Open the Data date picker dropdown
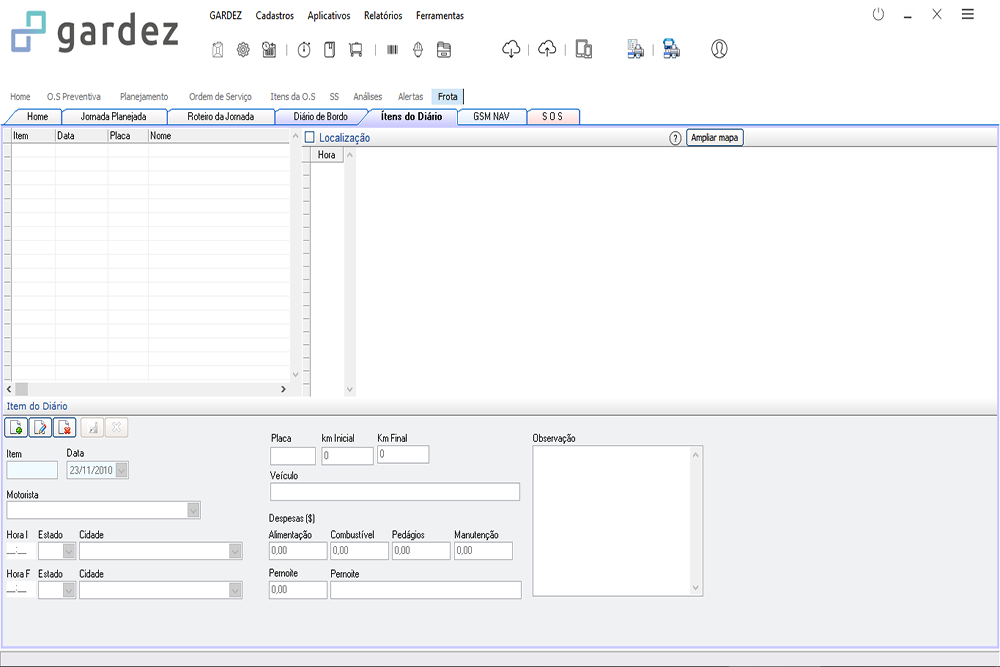The width and height of the screenshot is (1000, 667). click(x=122, y=470)
